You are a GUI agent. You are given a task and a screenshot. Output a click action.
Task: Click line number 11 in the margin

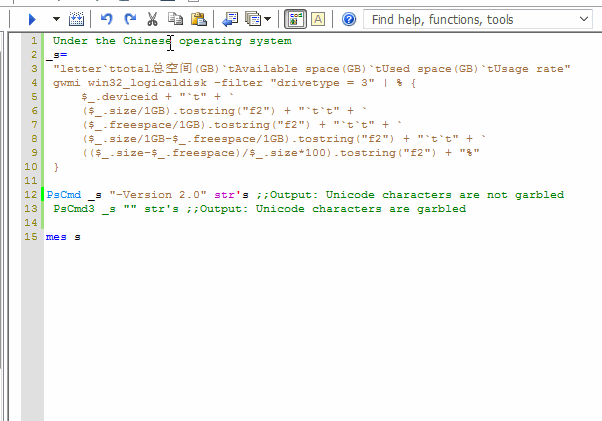[31, 181]
